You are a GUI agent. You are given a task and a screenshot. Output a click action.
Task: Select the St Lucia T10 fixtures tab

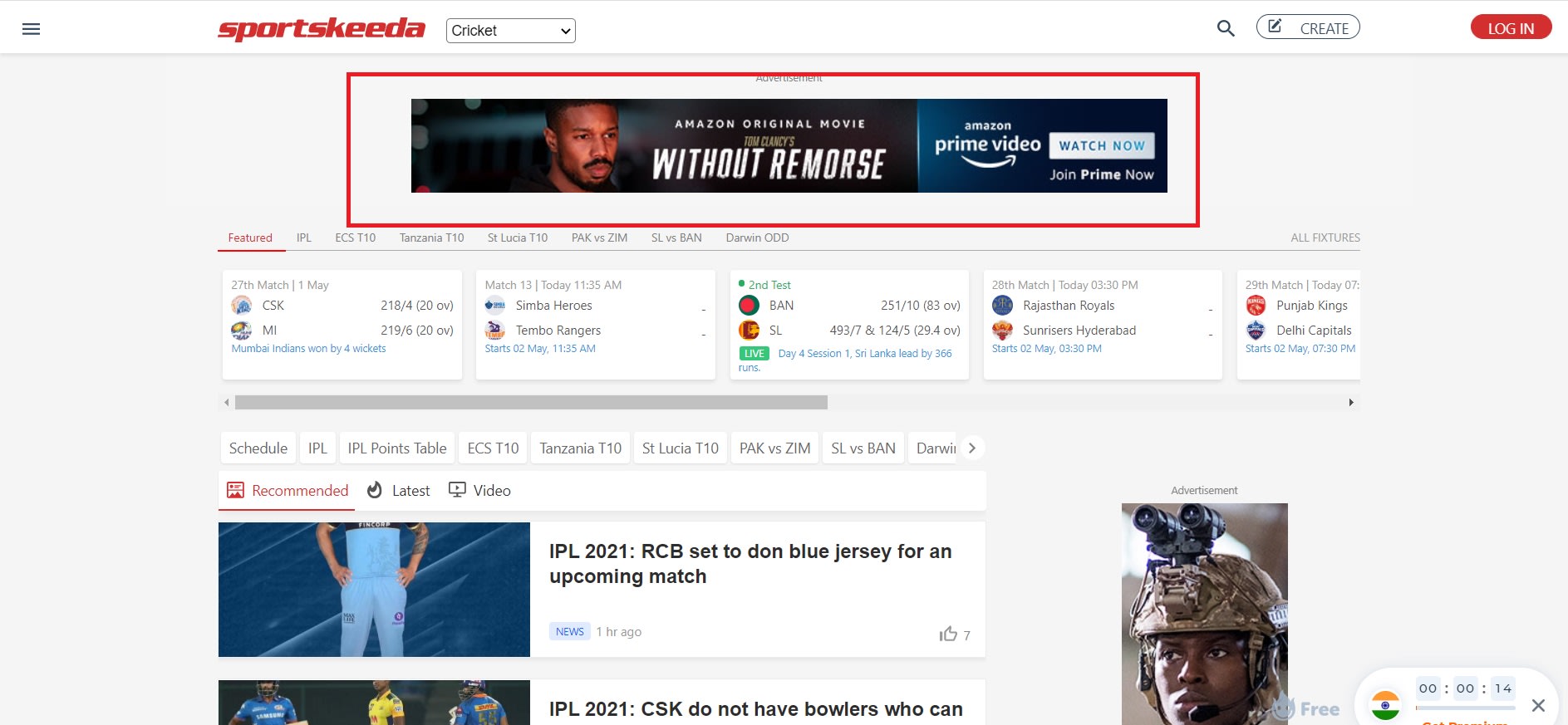pos(518,238)
